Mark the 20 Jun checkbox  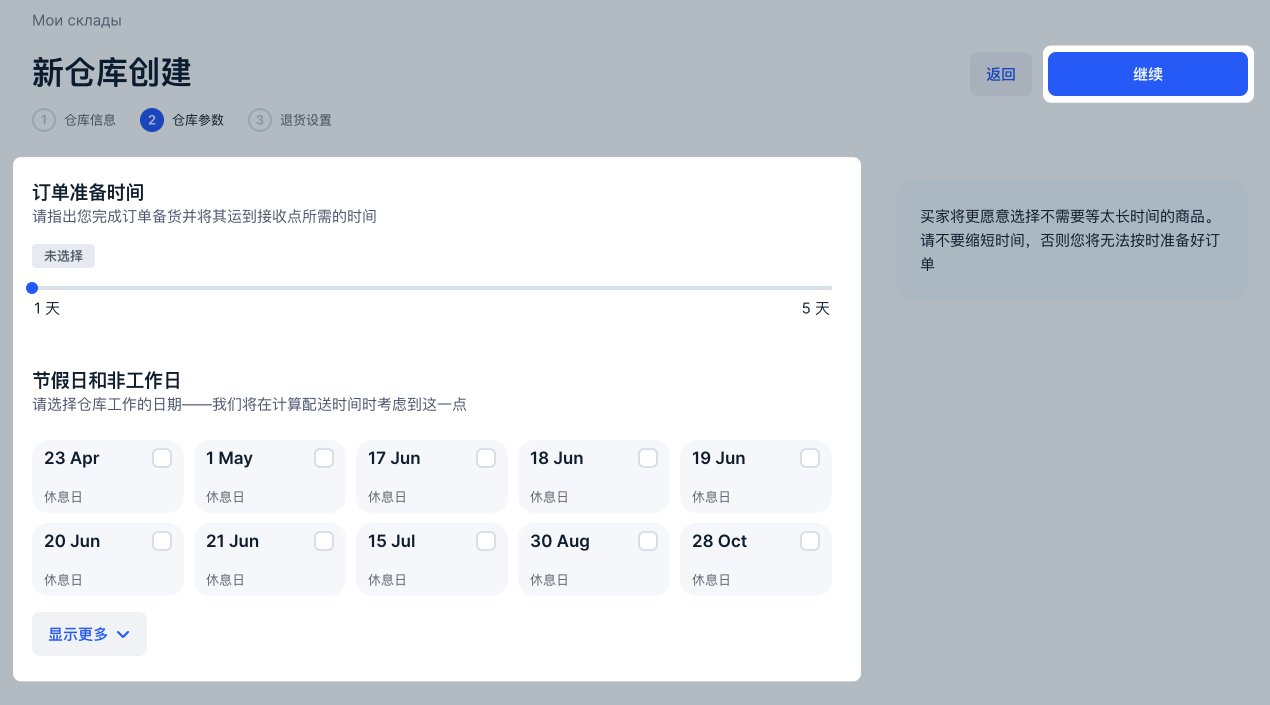162,541
